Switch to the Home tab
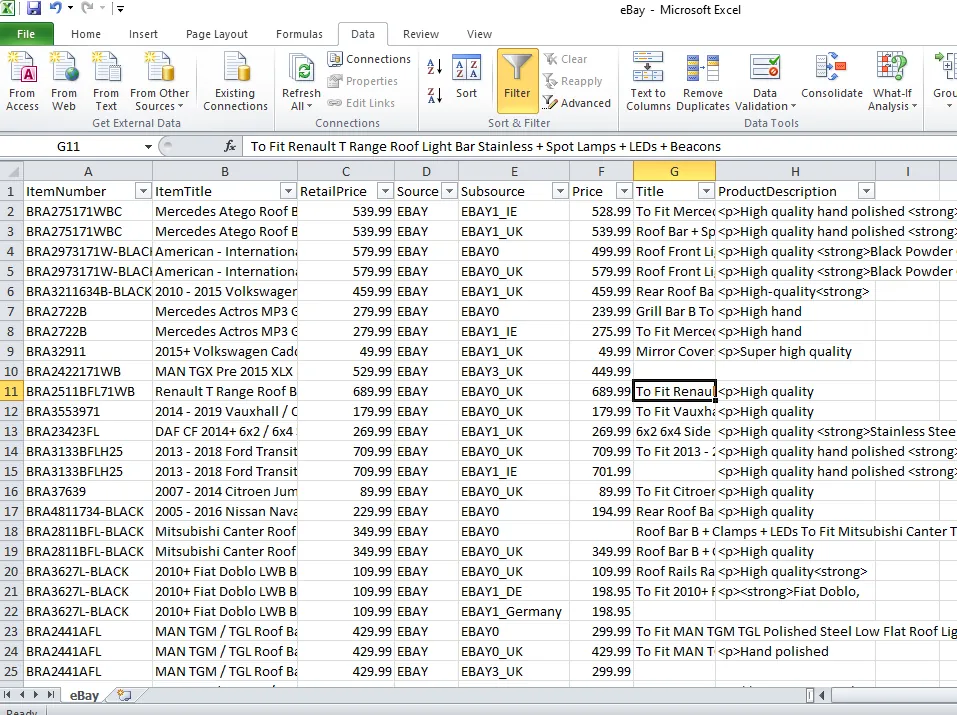The width and height of the screenshot is (957, 715). click(85, 34)
